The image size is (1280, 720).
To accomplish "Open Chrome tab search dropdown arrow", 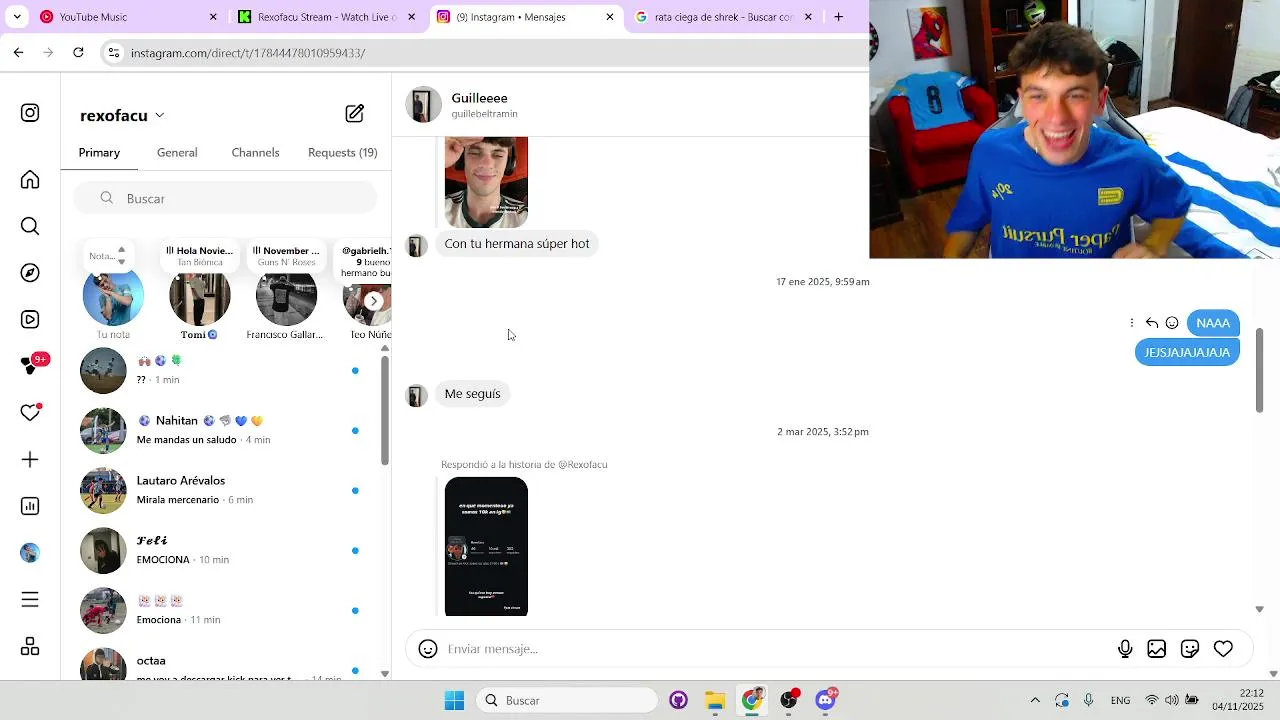I will coord(16,17).
